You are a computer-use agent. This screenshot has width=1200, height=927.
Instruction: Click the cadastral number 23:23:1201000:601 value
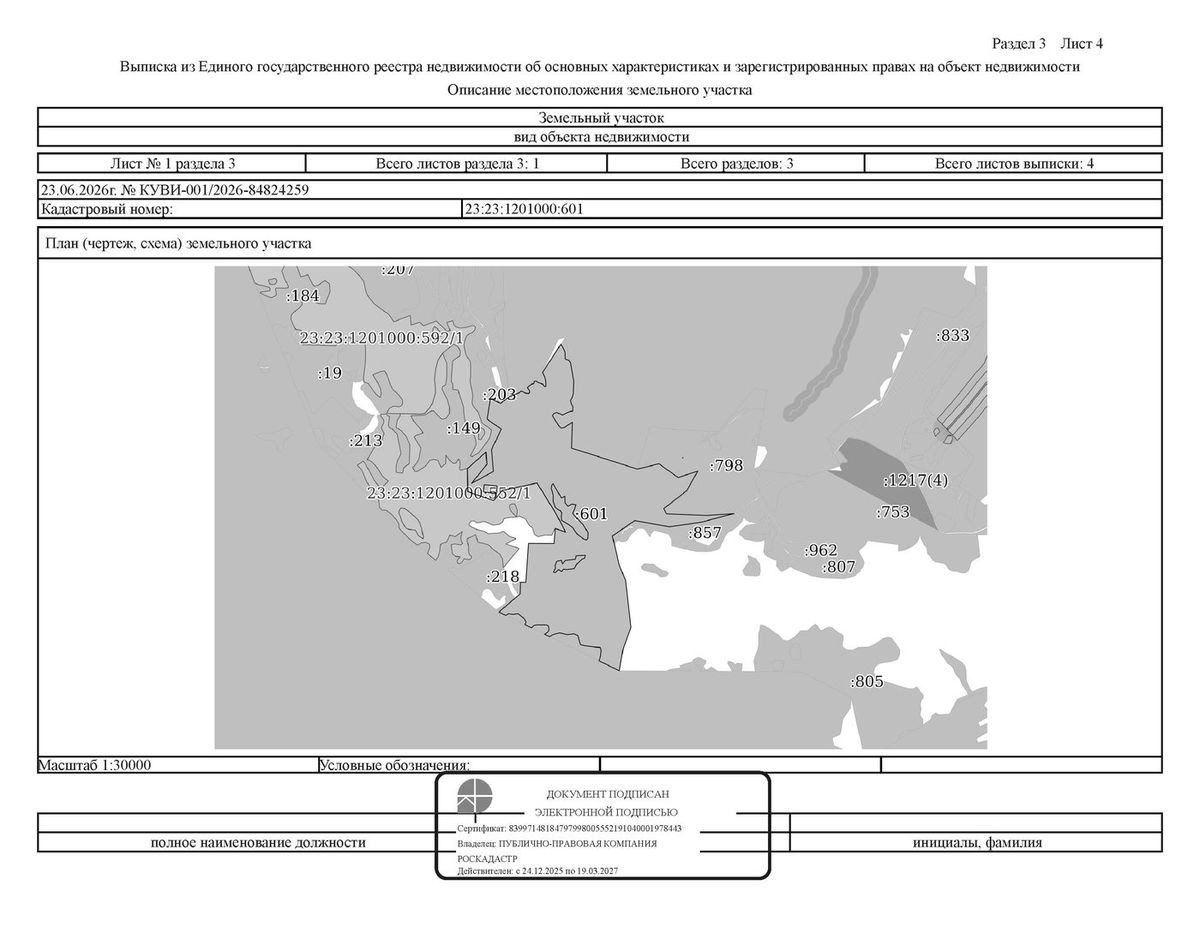point(524,209)
